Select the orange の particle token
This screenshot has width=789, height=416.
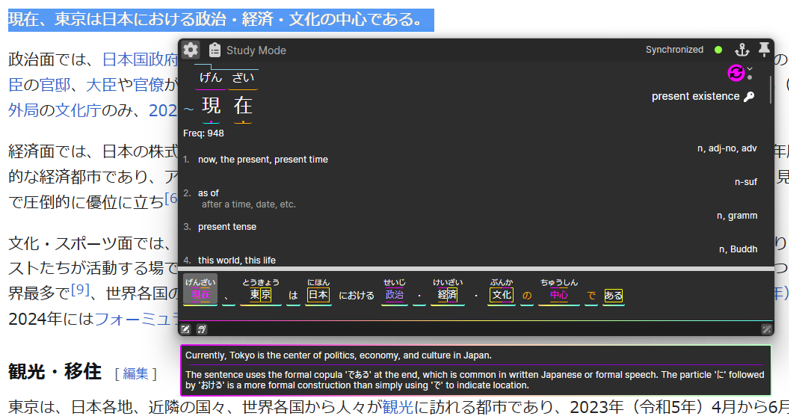pos(527,296)
